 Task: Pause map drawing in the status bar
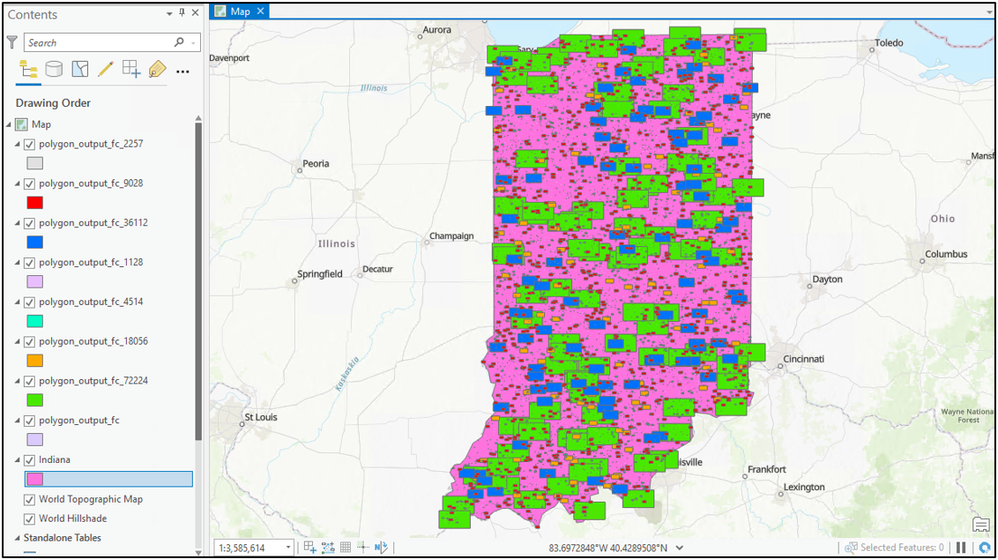pyautogui.click(x=961, y=548)
